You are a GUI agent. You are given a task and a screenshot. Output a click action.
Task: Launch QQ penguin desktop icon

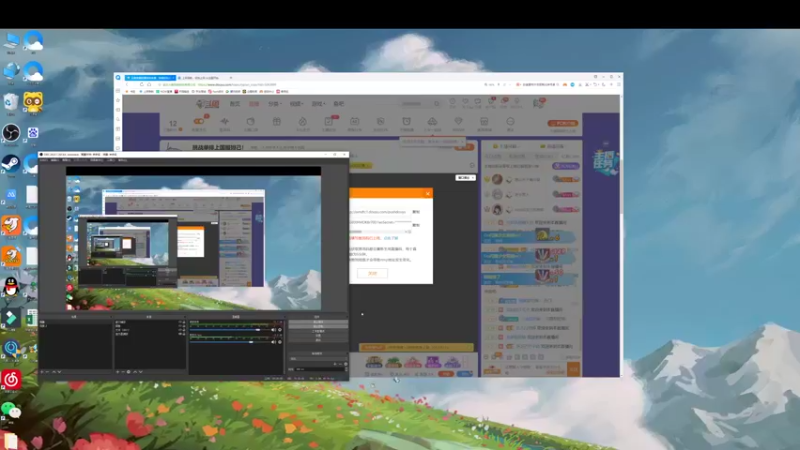click(x=11, y=287)
